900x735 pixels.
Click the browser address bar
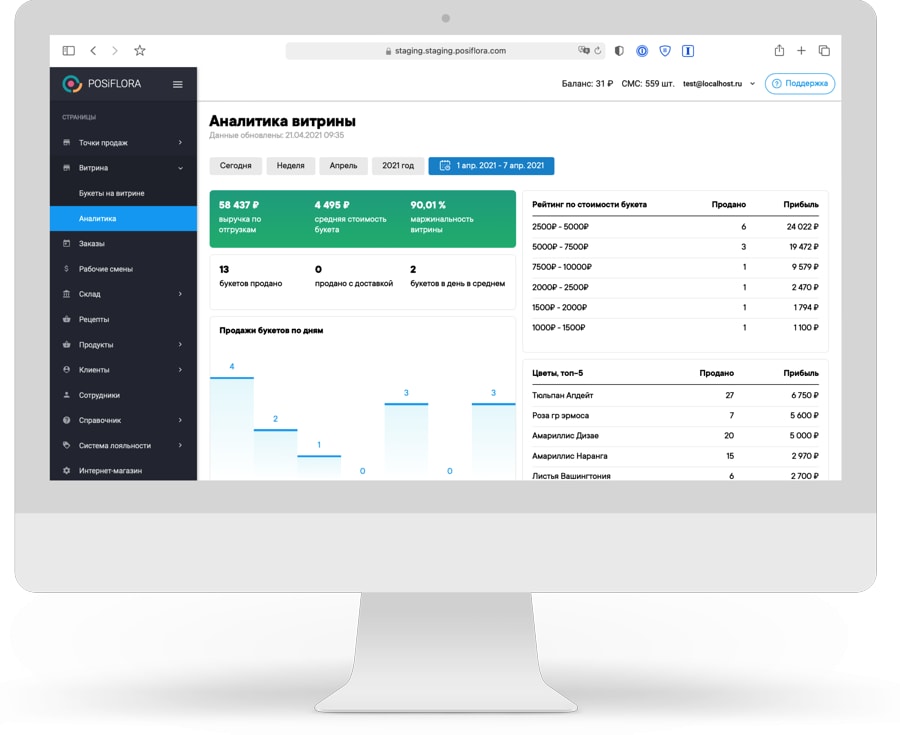pyautogui.click(x=445, y=50)
